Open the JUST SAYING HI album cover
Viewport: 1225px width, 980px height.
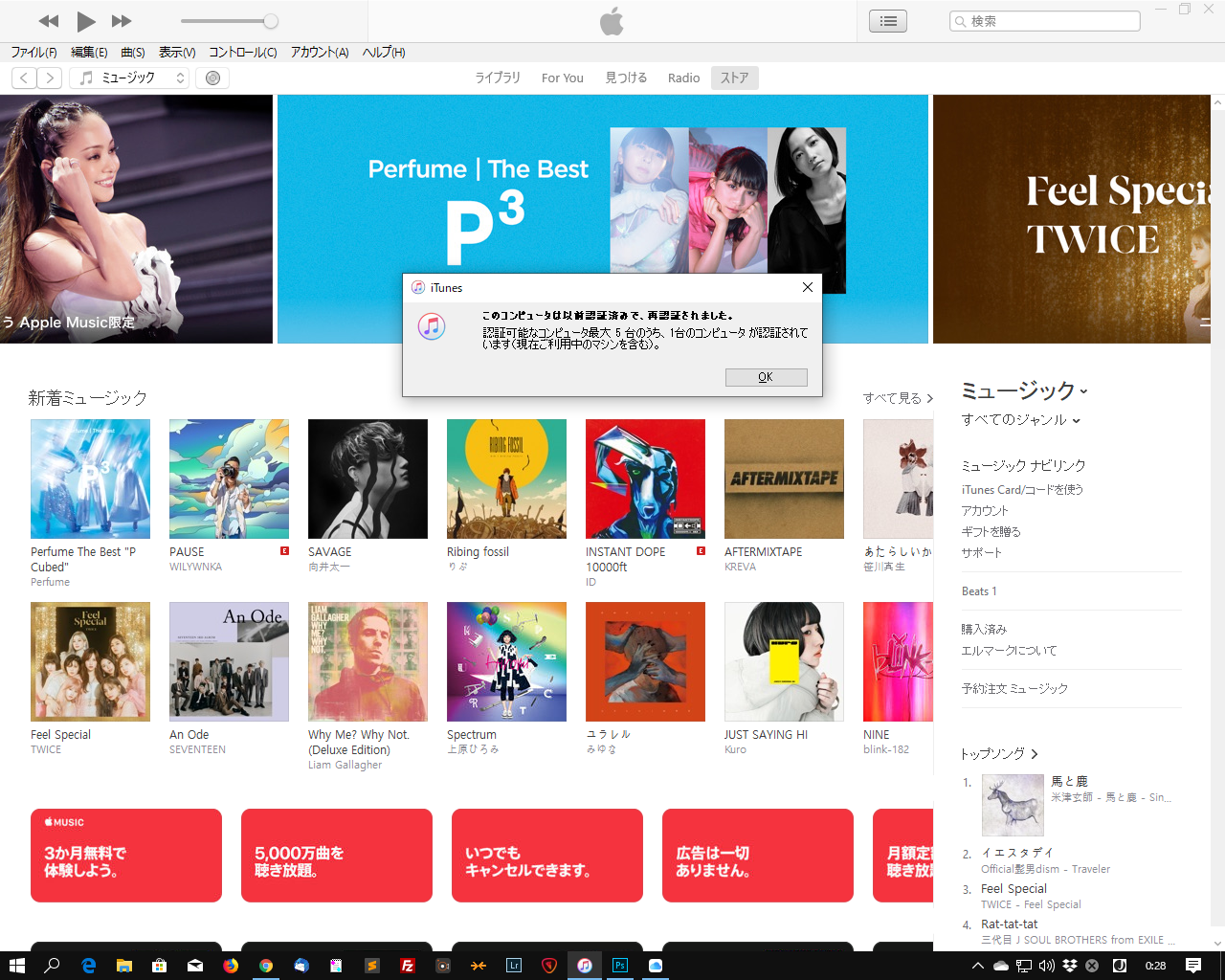pyautogui.click(x=784, y=661)
